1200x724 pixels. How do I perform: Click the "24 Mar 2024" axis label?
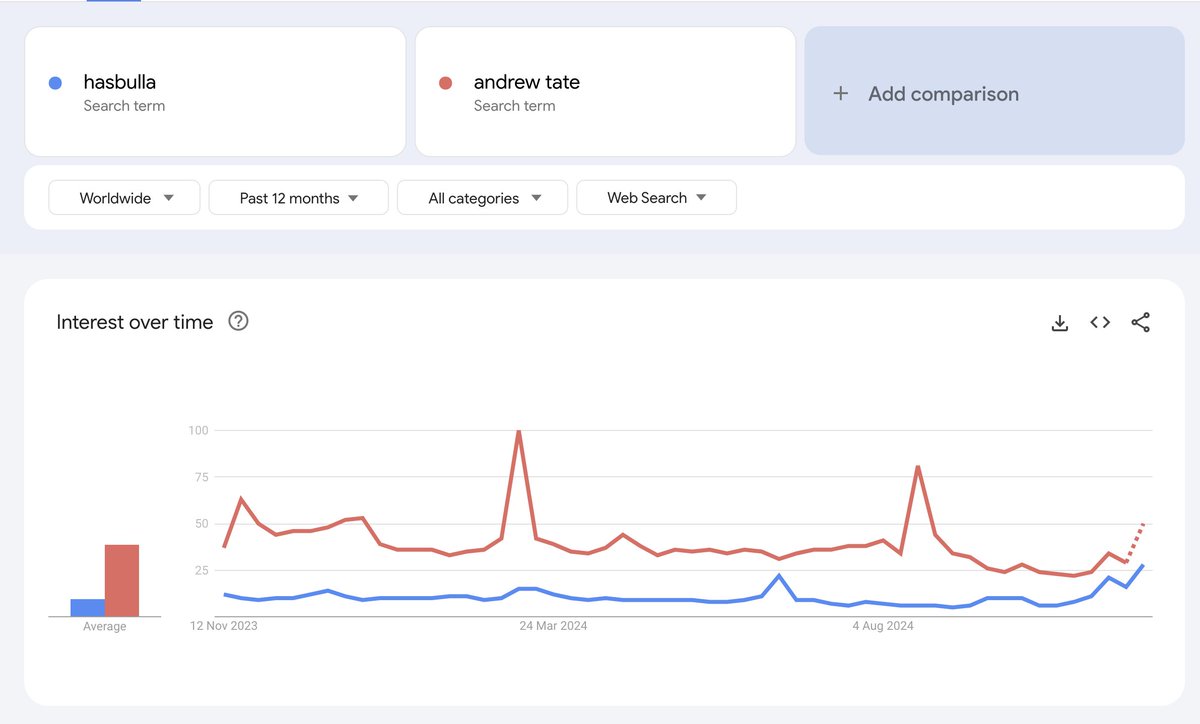coord(553,626)
